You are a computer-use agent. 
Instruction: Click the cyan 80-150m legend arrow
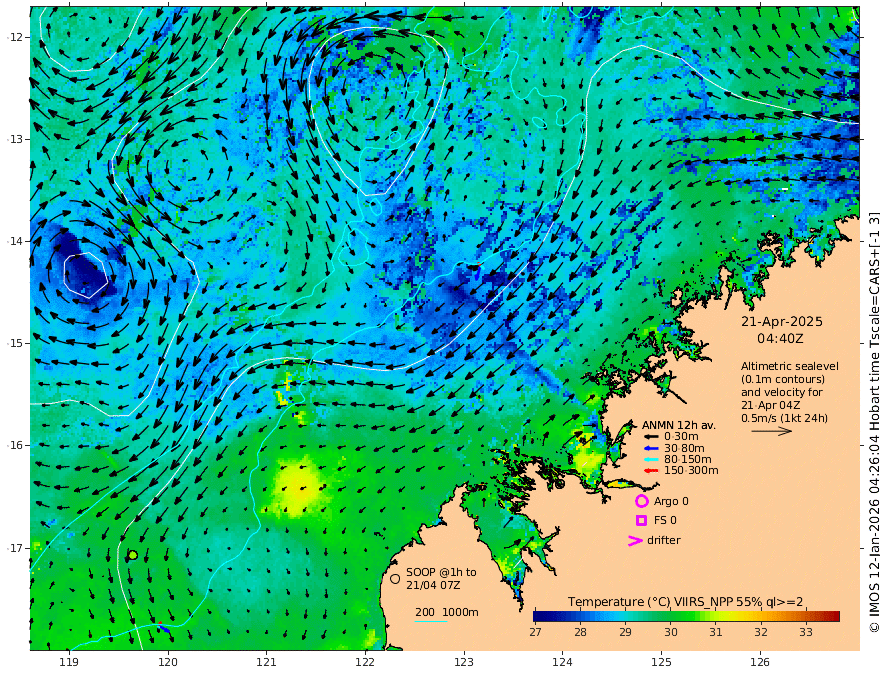click(650, 460)
